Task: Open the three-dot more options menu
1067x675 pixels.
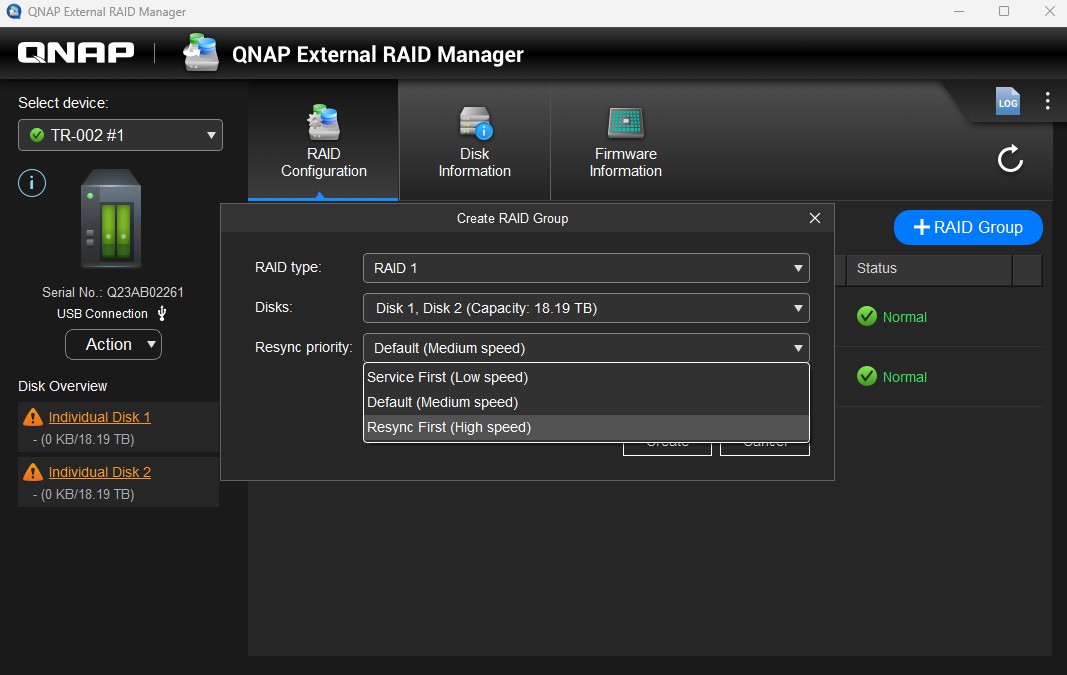Action: click(x=1047, y=101)
